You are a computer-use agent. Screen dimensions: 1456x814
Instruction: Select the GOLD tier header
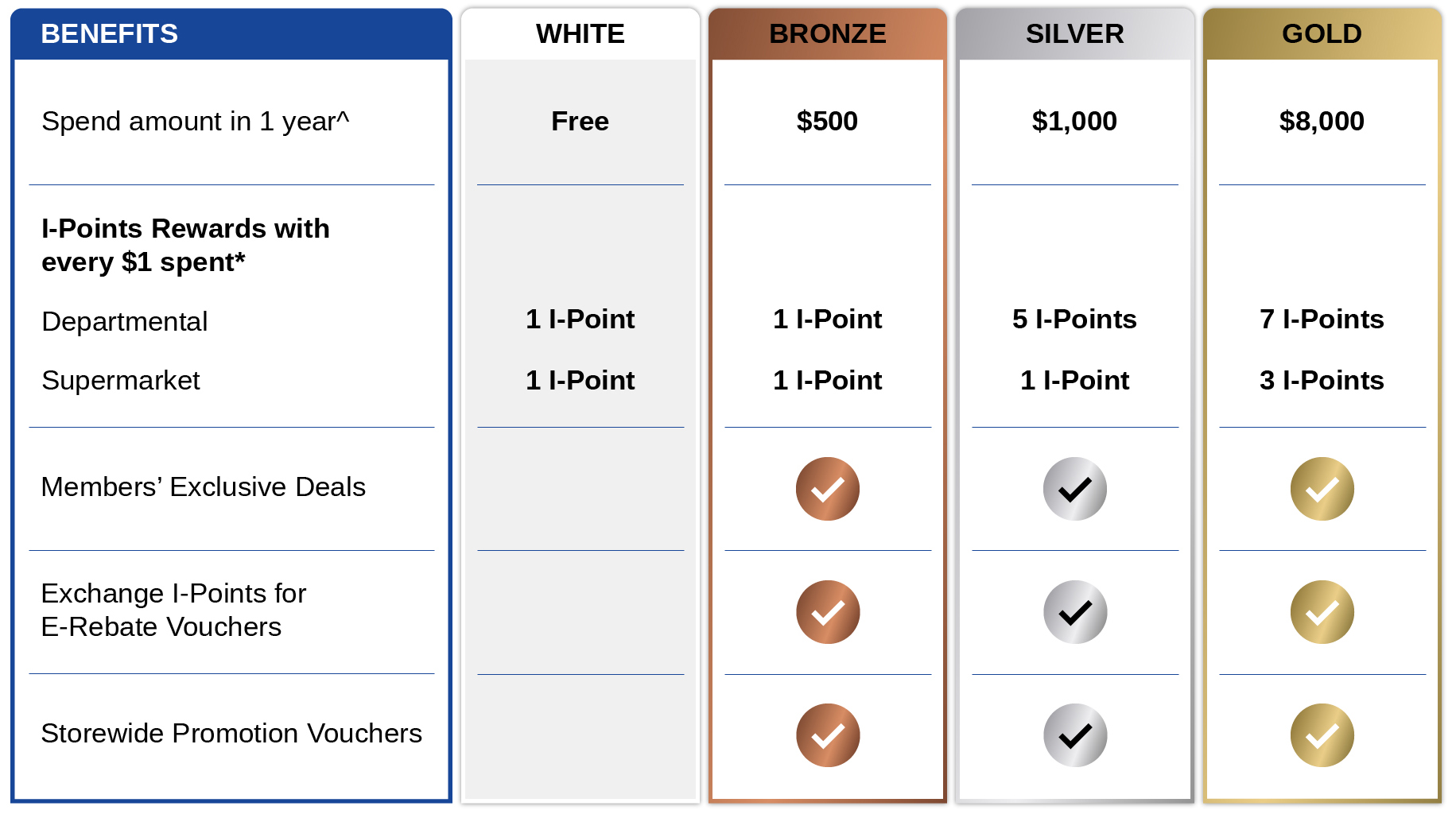[1322, 34]
